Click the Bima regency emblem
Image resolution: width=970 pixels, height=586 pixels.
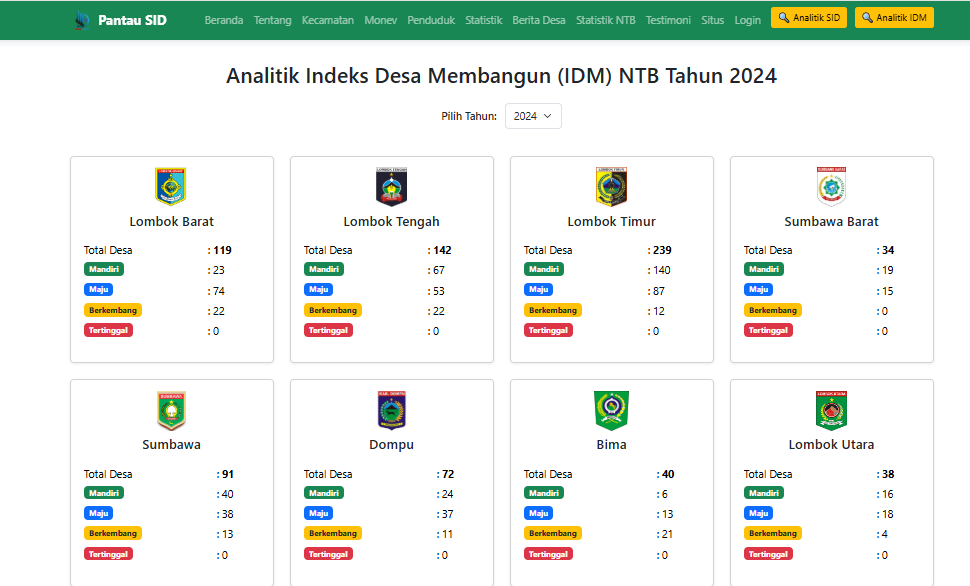611,410
